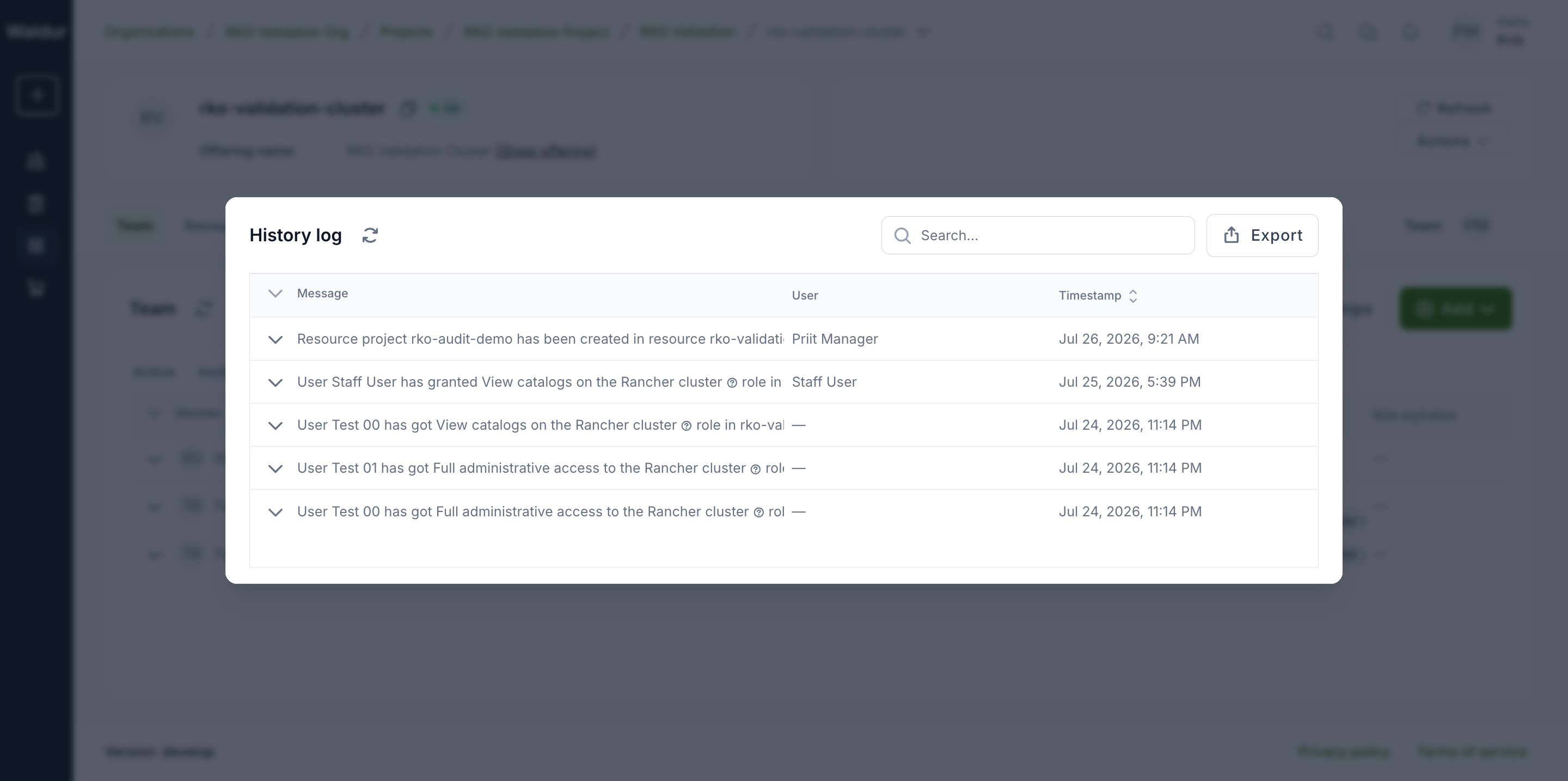Select the rko-audit-demo creation message
This screenshot has height=781, width=1568.
(x=541, y=339)
